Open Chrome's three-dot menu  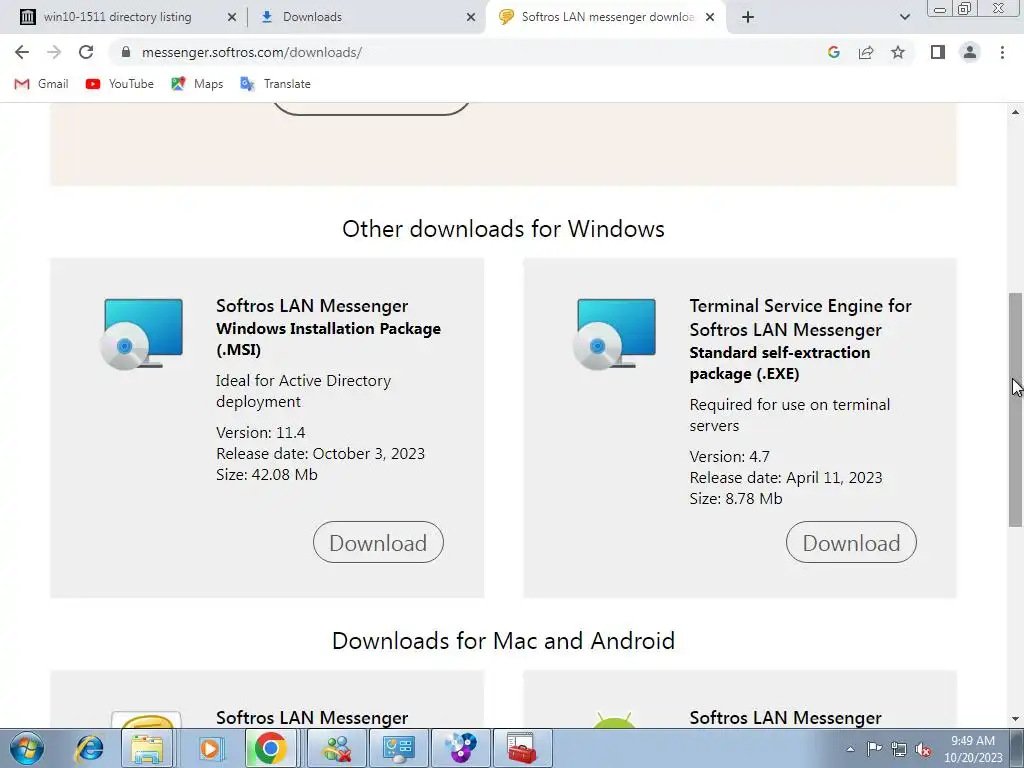[x=1002, y=52]
